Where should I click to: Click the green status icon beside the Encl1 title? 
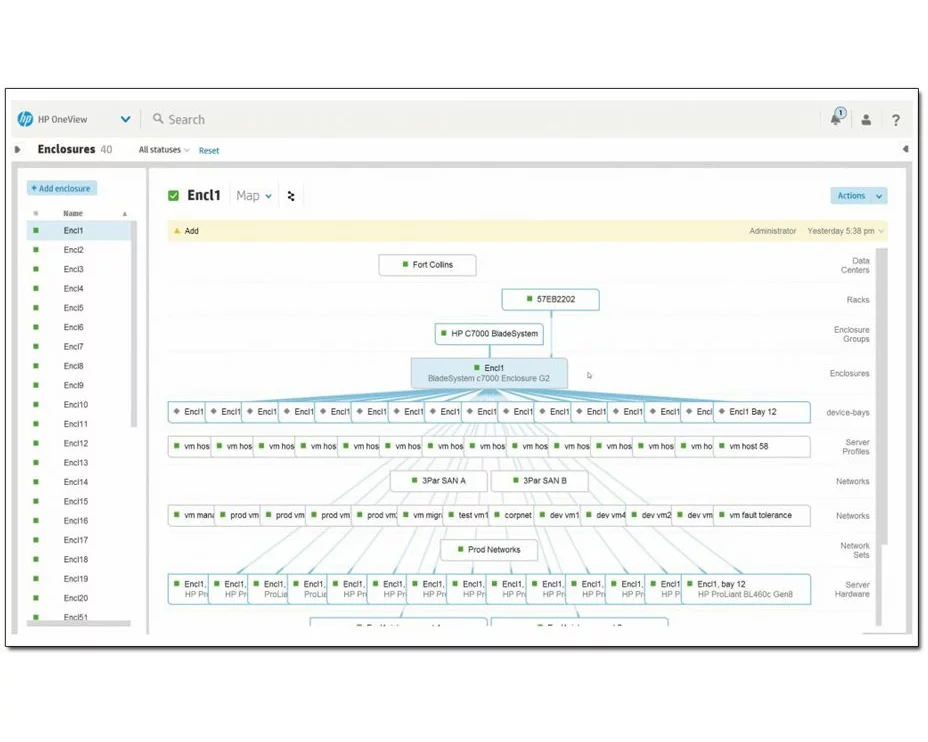(173, 195)
